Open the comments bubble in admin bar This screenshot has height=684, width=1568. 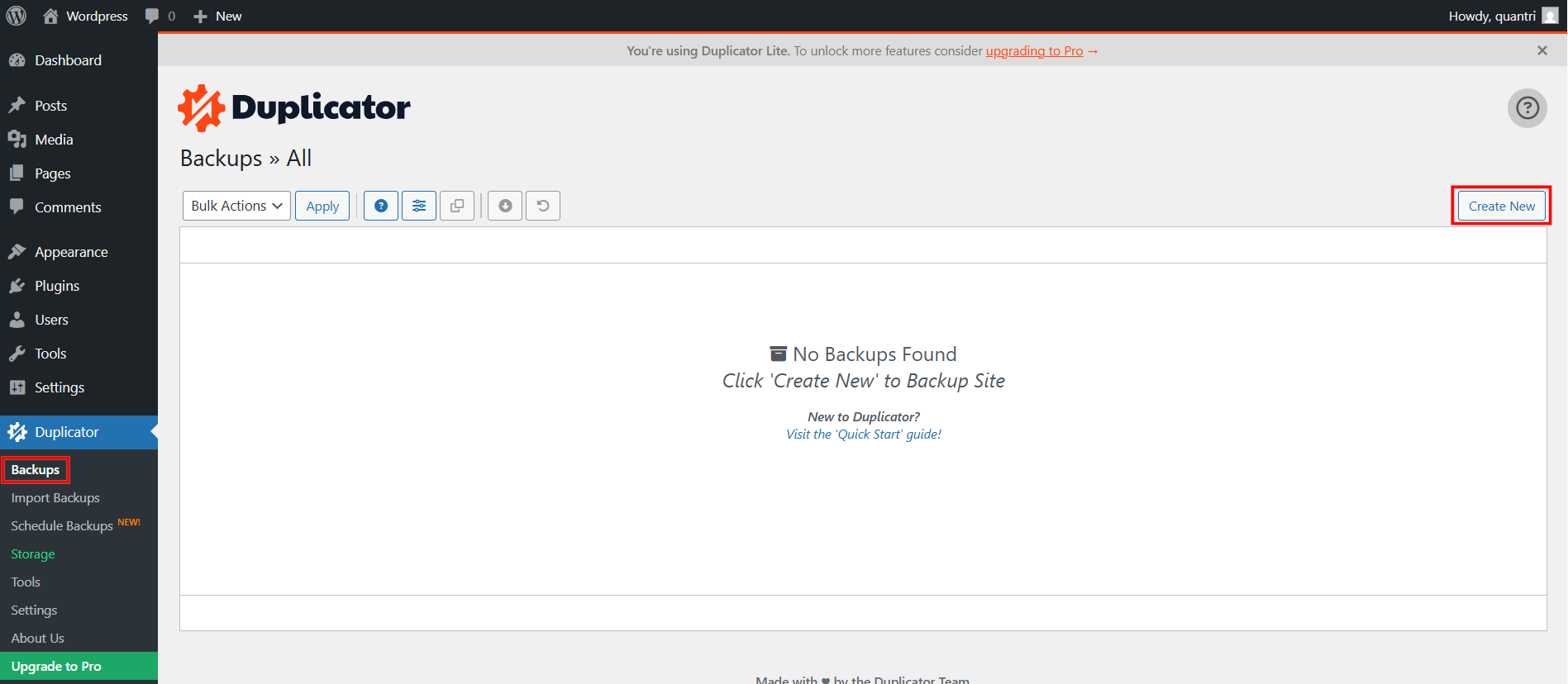pos(160,16)
